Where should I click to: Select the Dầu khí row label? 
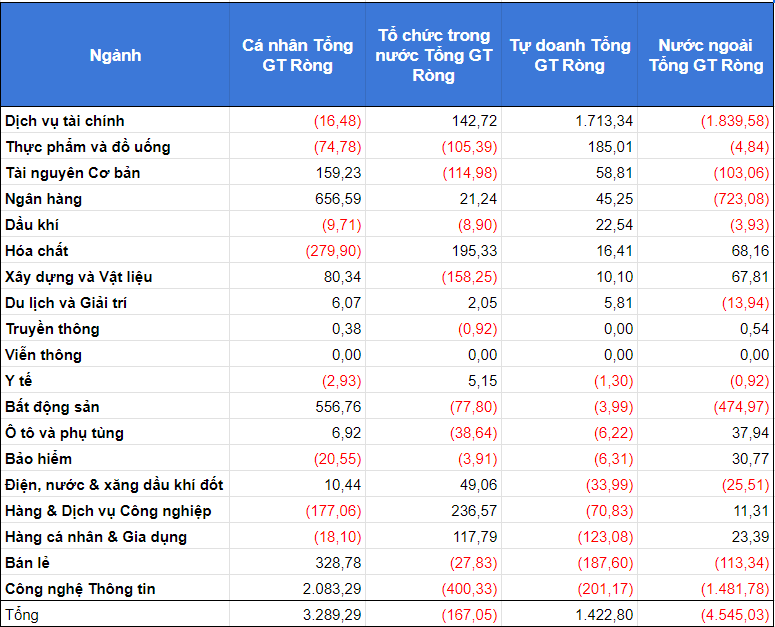pyautogui.click(x=32, y=225)
